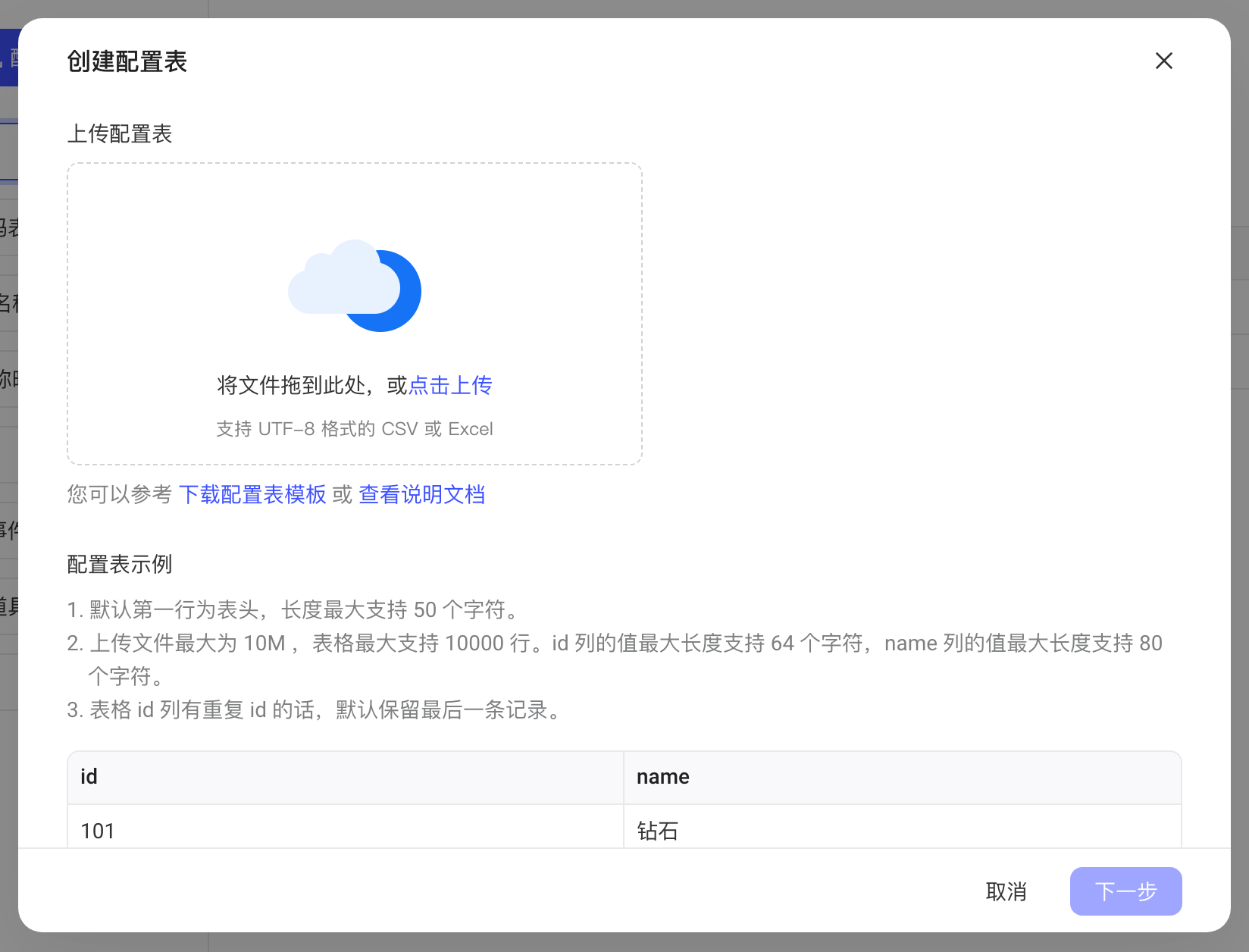Select the id column header
Image resolution: width=1249 pixels, height=952 pixels.
tap(346, 777)
